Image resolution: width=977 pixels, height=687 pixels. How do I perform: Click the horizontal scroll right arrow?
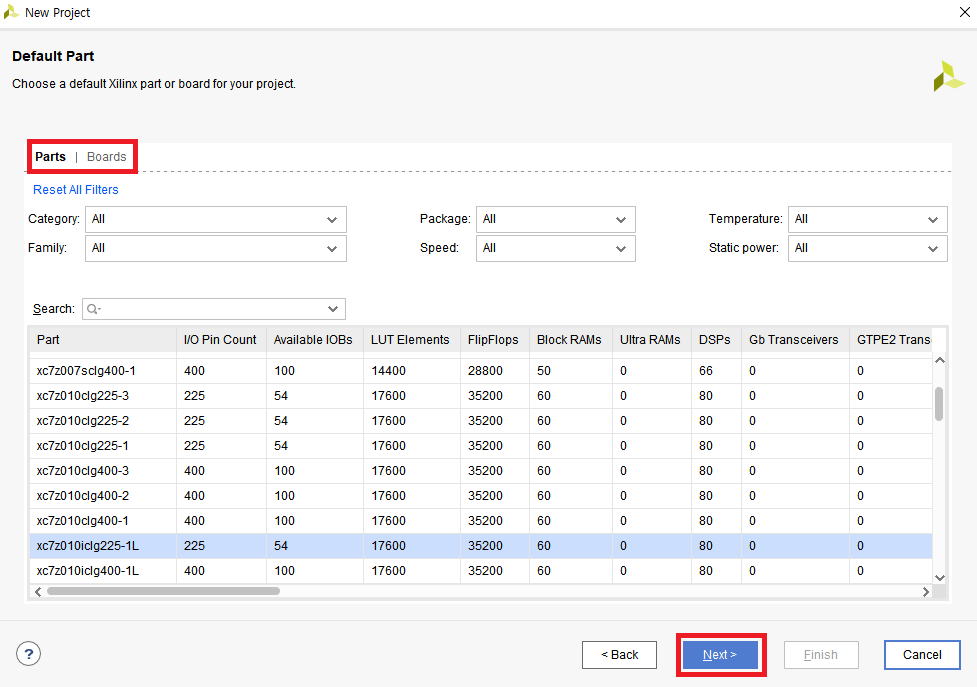click(926, 592)
